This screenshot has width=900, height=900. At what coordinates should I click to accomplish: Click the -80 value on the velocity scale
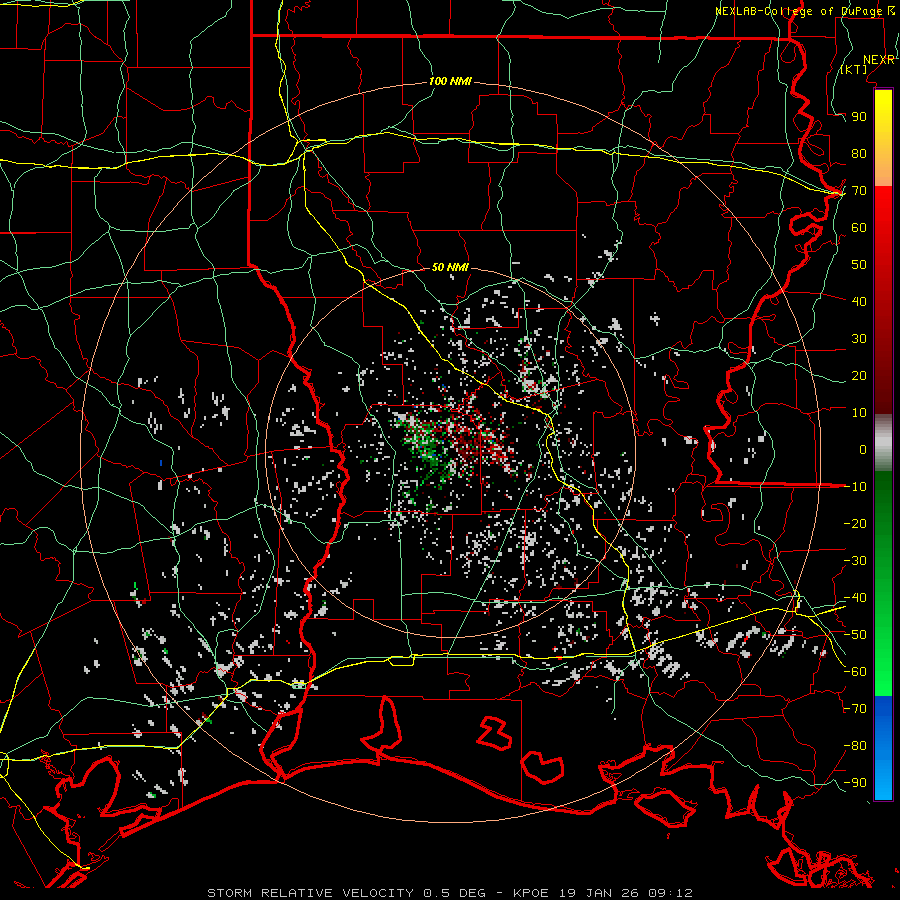(855, 746)
